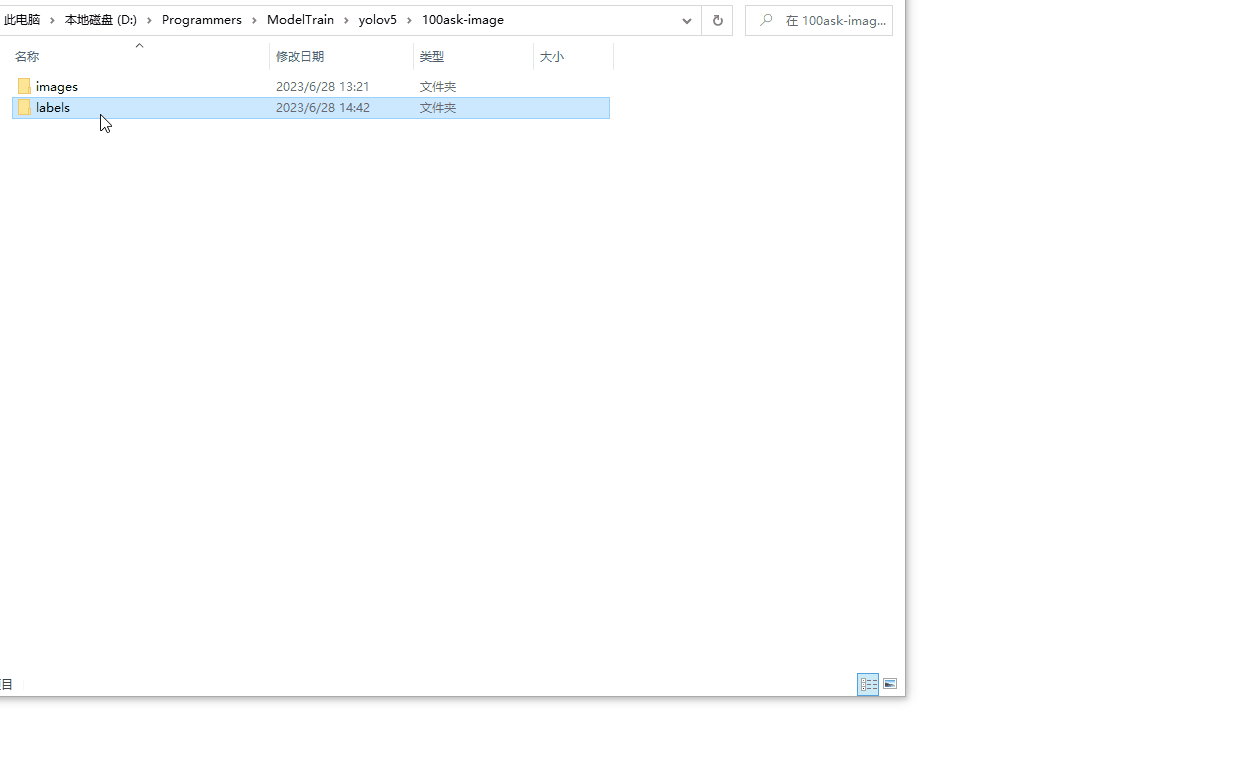Sort files by 修改日期 column
Screen dimensions: 1240x771
click(x=300, y=57)
